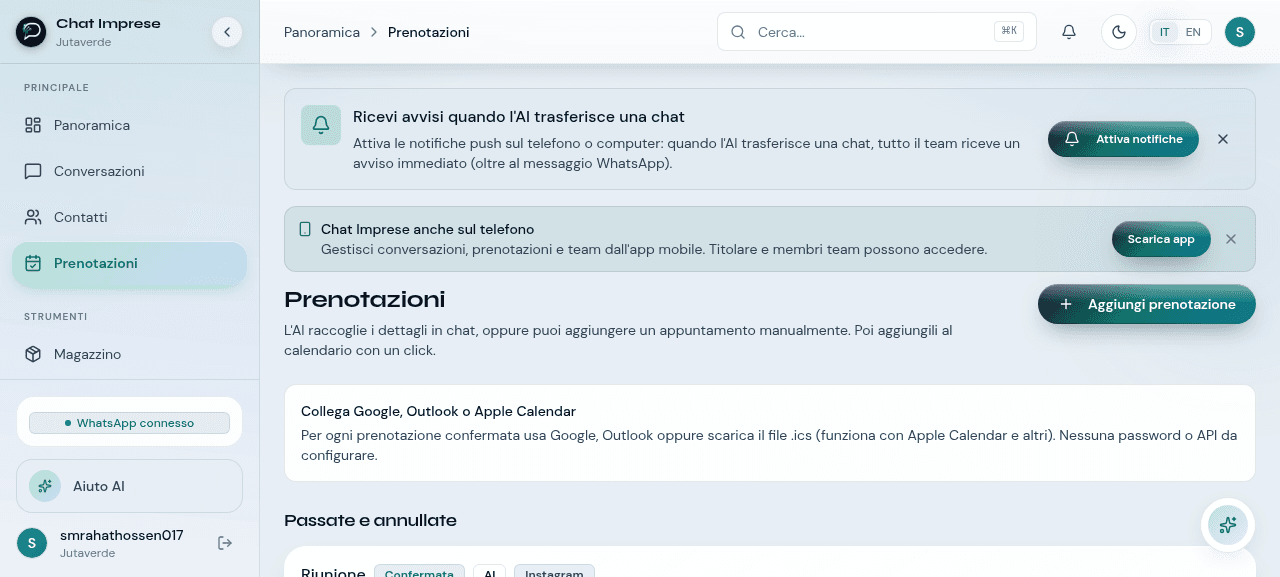This screenshot has height=577, width=1280.
Task: Click the Aggiungi prenotazione button
Action: coord(1147,304)
